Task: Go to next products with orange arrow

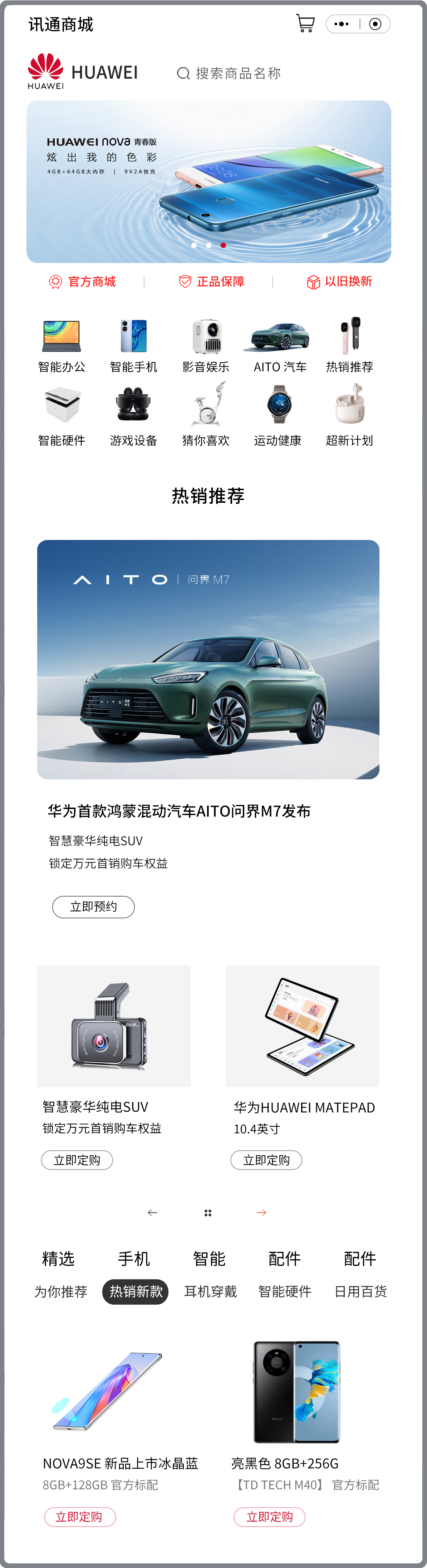Action: [x=261, y=1212]
